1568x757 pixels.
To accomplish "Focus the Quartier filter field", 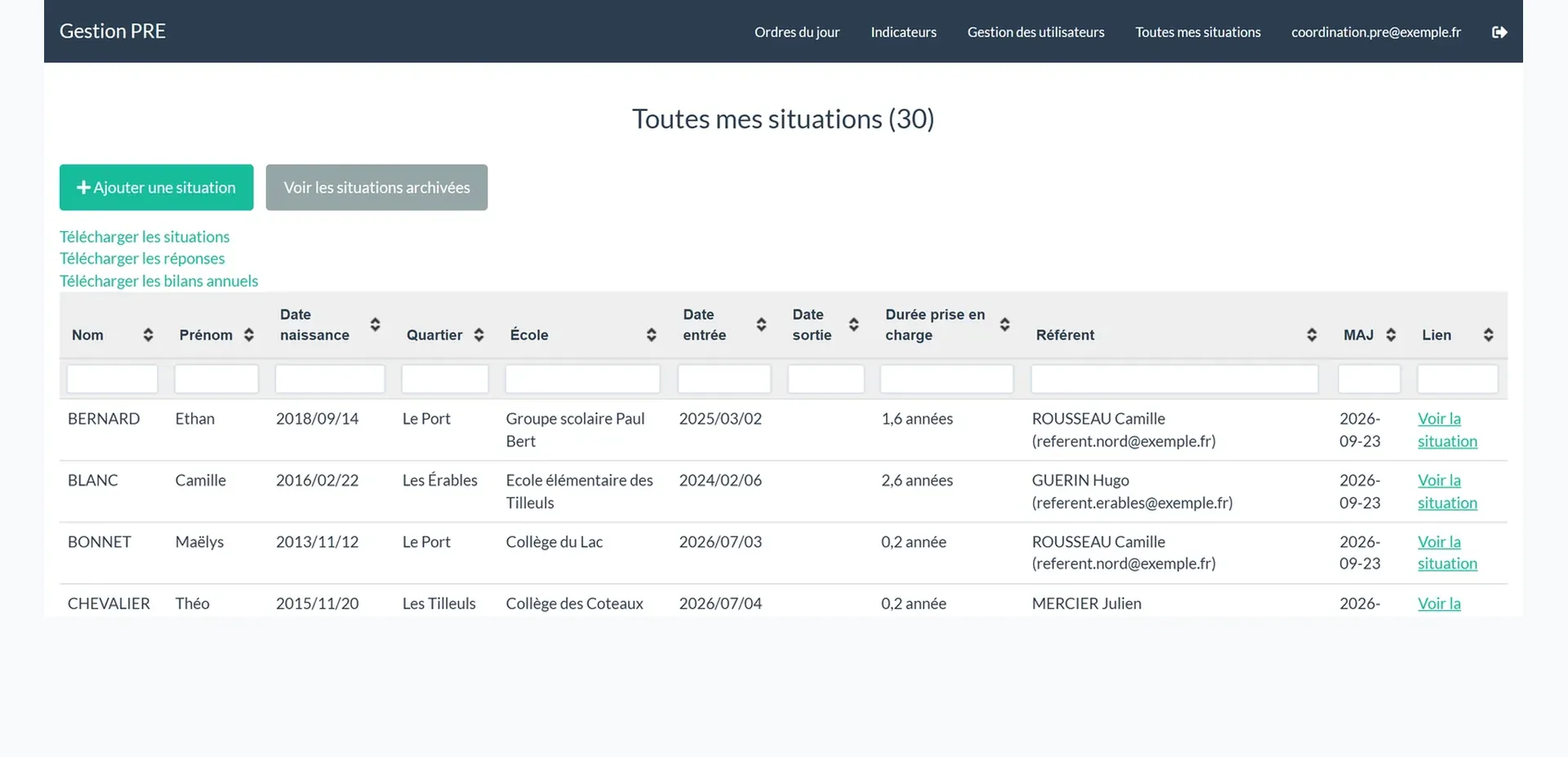I will 445,379.
